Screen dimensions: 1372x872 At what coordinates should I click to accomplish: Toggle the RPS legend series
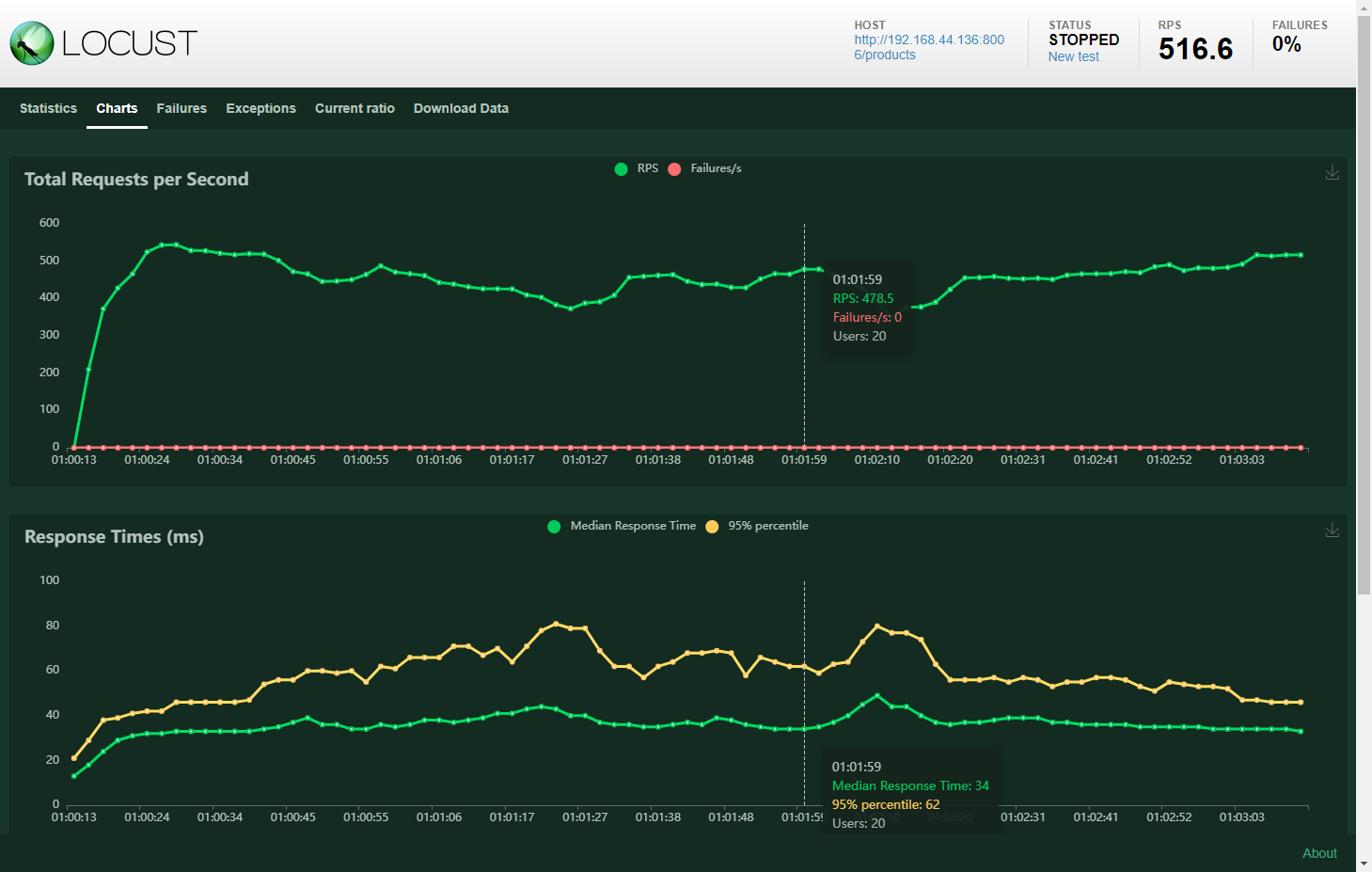tap(636, 168)
